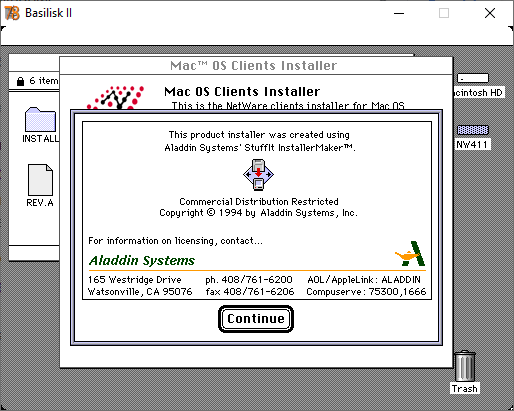Viewport: 514px width, 411px height.
Task: Close the Basilisk II window
Action: point(490,13)
